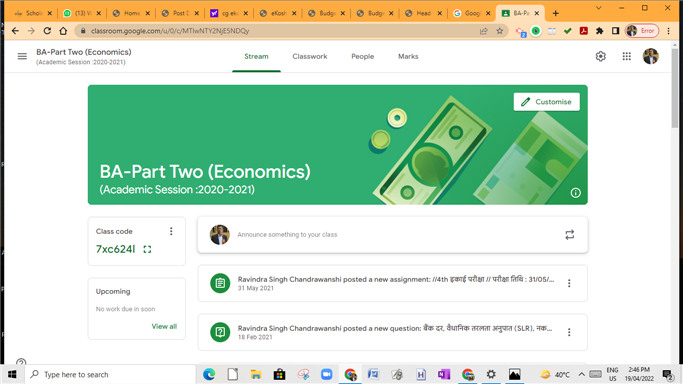Open options for 31 May assignment post

click(x=569, y=283)
